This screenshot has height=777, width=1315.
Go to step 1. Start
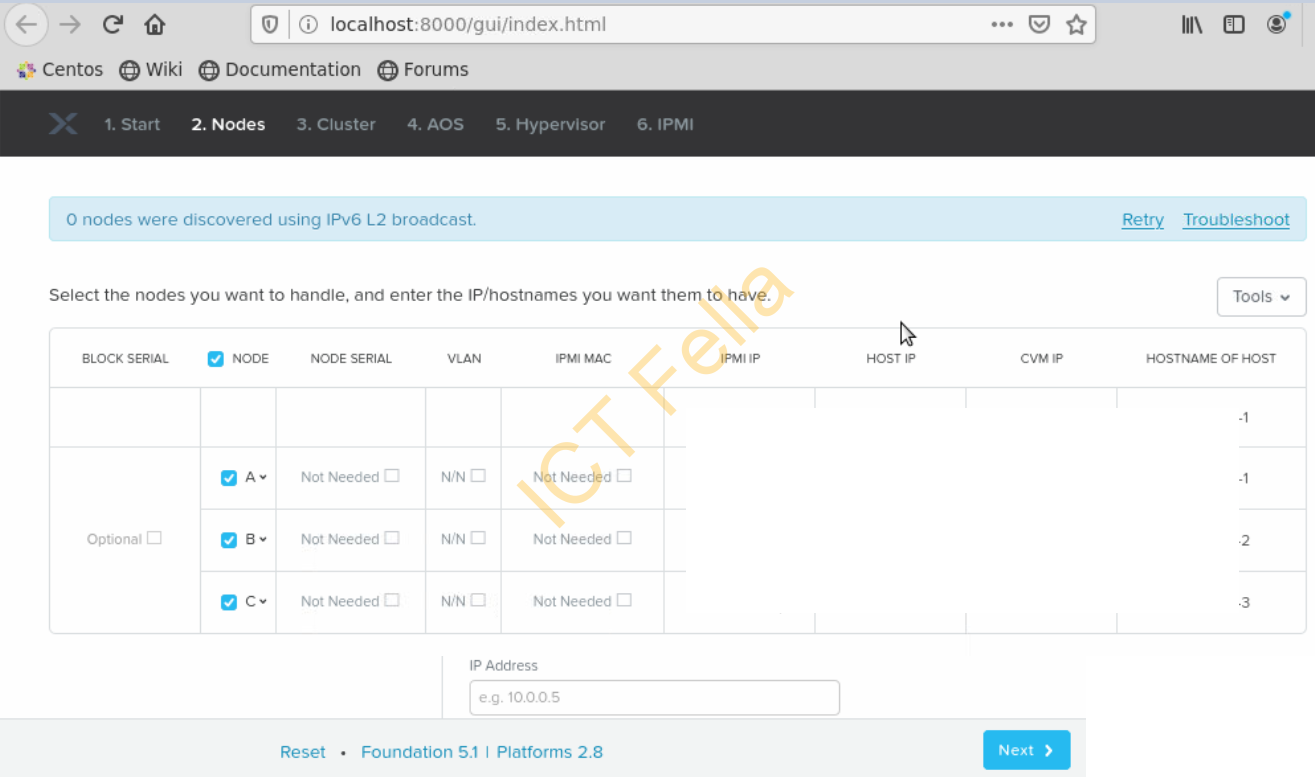pyautogui.click(x=132, y=125)
